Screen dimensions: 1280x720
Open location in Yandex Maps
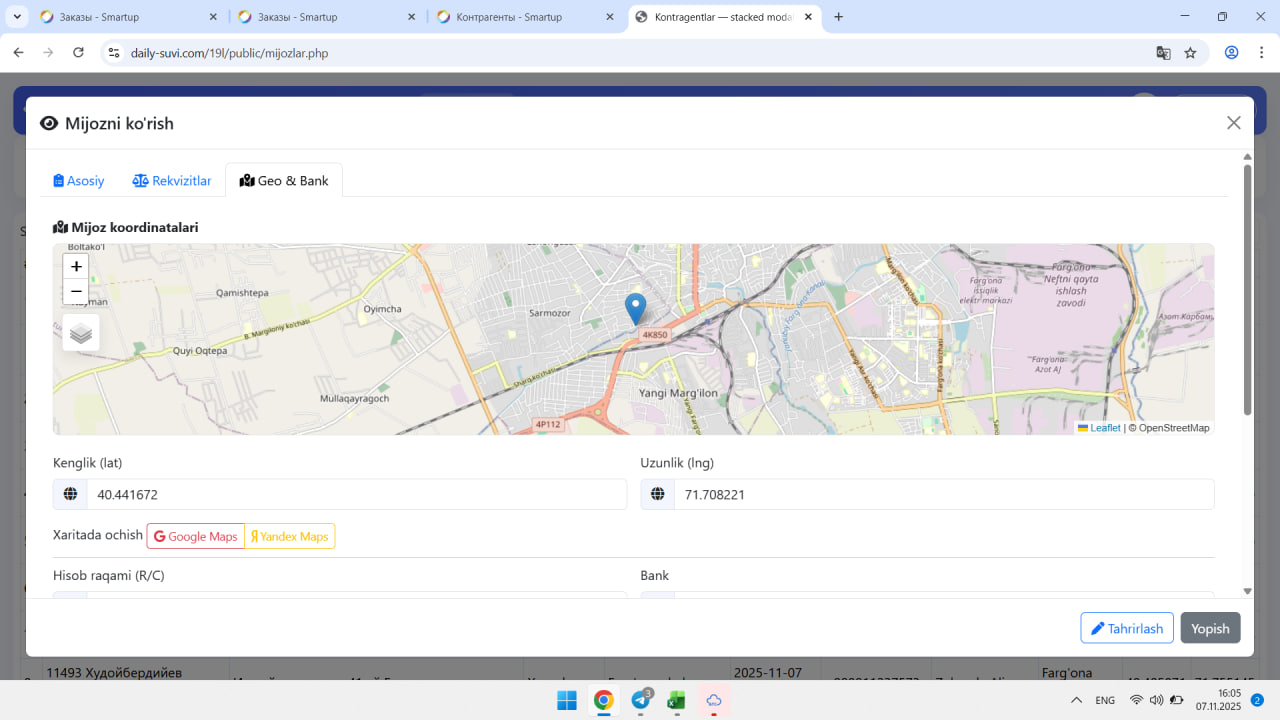(x=290, y=536)
